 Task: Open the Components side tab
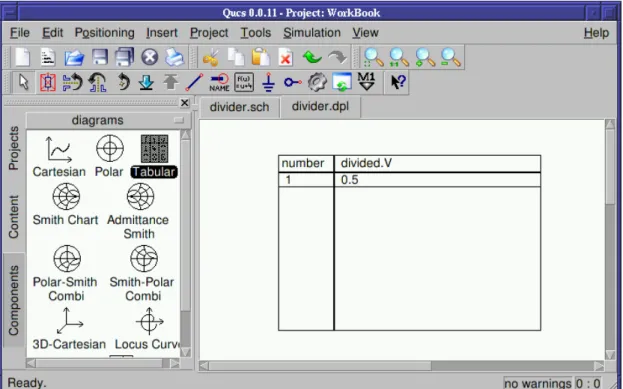click(14, 300)
